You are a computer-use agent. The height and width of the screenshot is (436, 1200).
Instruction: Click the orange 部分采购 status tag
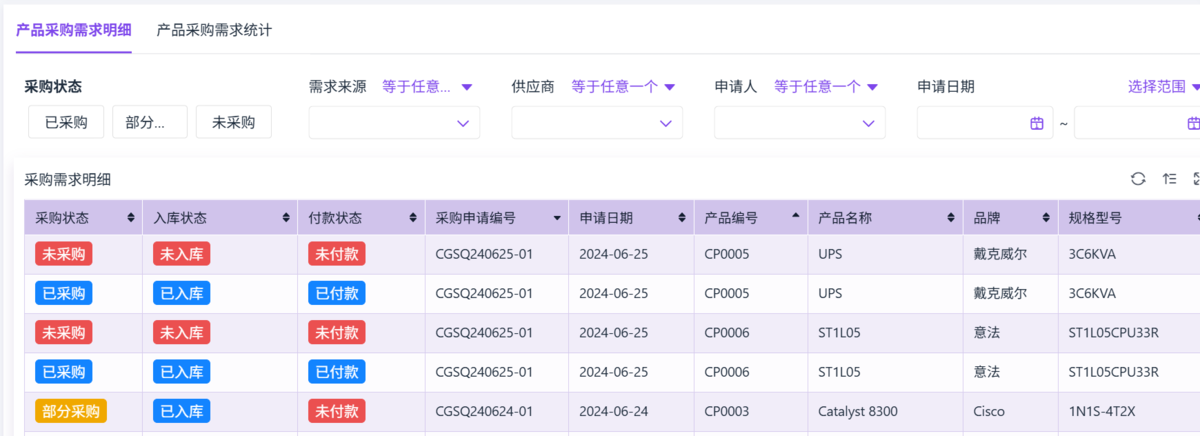point(71,411)
